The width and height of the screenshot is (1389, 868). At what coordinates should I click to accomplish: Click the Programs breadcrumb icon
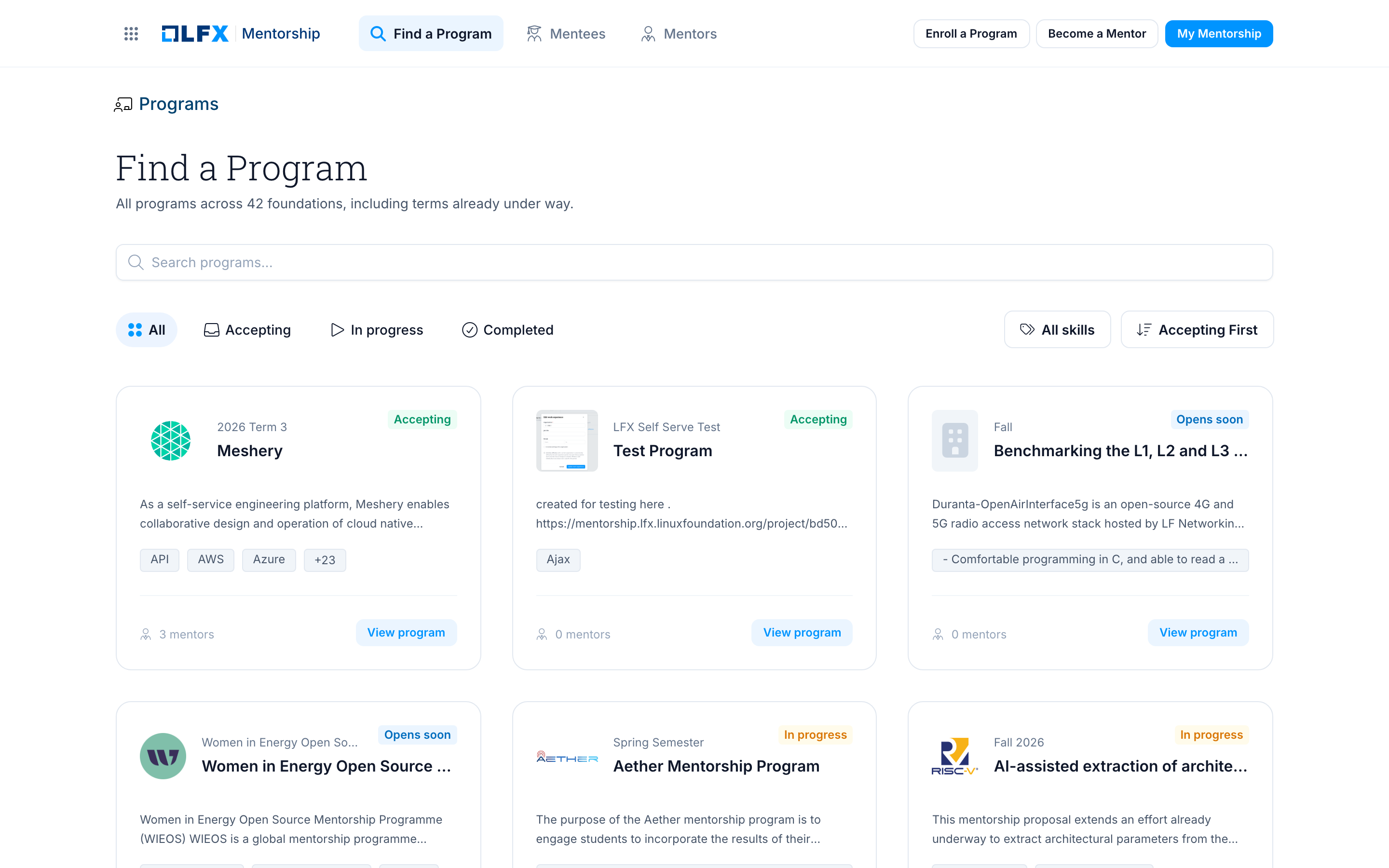pos(123,105)
